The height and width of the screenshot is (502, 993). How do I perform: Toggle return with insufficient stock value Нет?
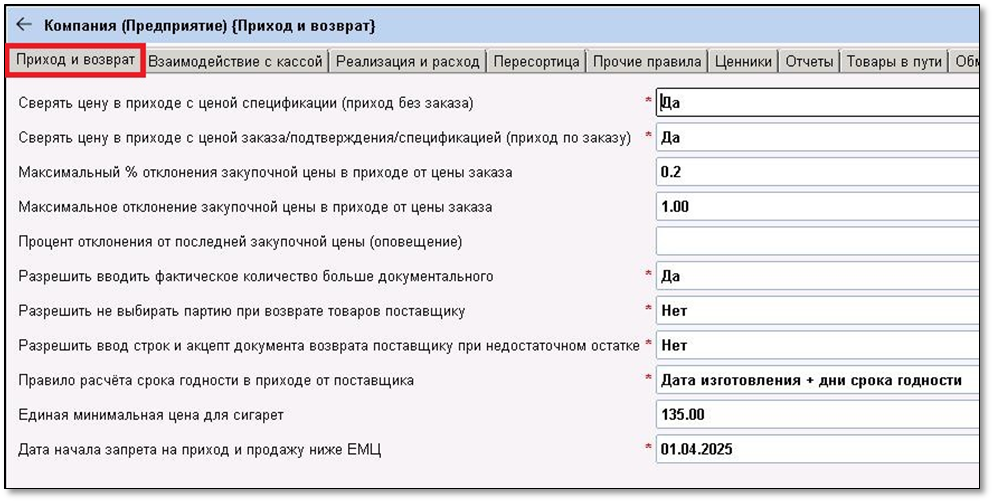coord(816,345)
